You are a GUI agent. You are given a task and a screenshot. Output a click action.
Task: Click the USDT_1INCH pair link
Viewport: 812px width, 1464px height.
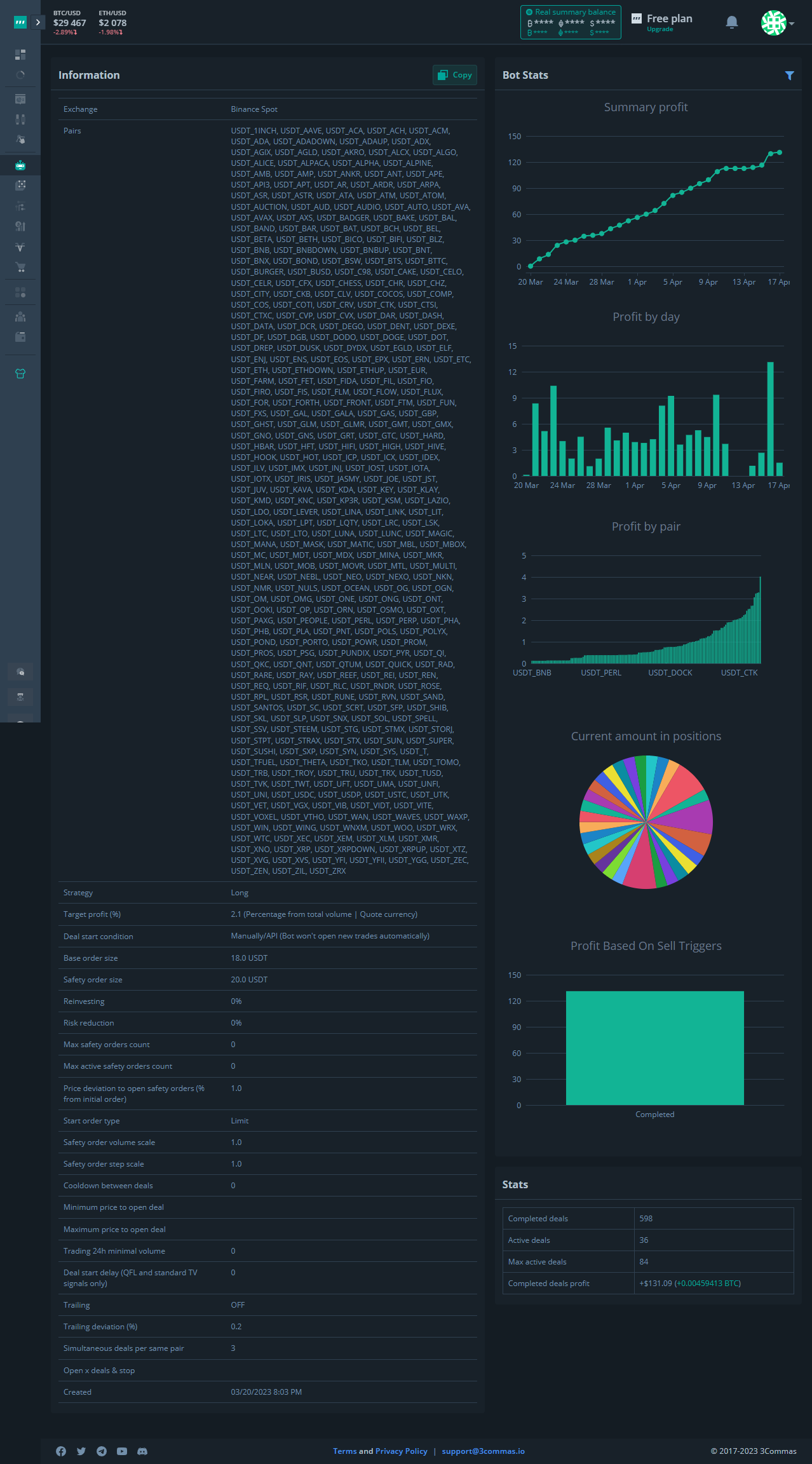254,131
